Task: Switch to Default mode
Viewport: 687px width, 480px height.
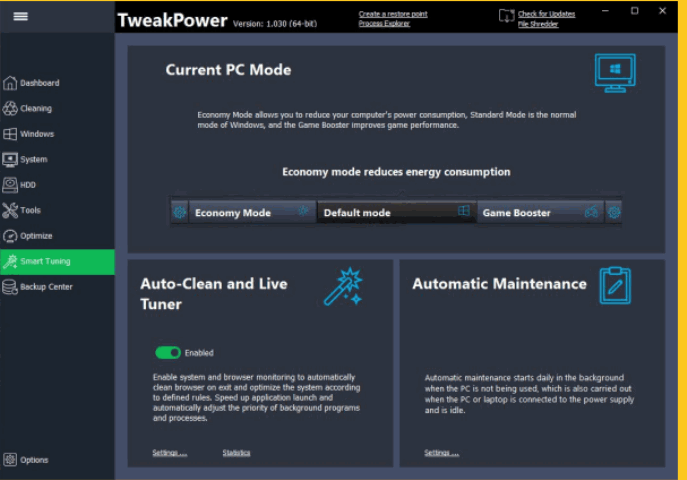Action: click(397, 212)
